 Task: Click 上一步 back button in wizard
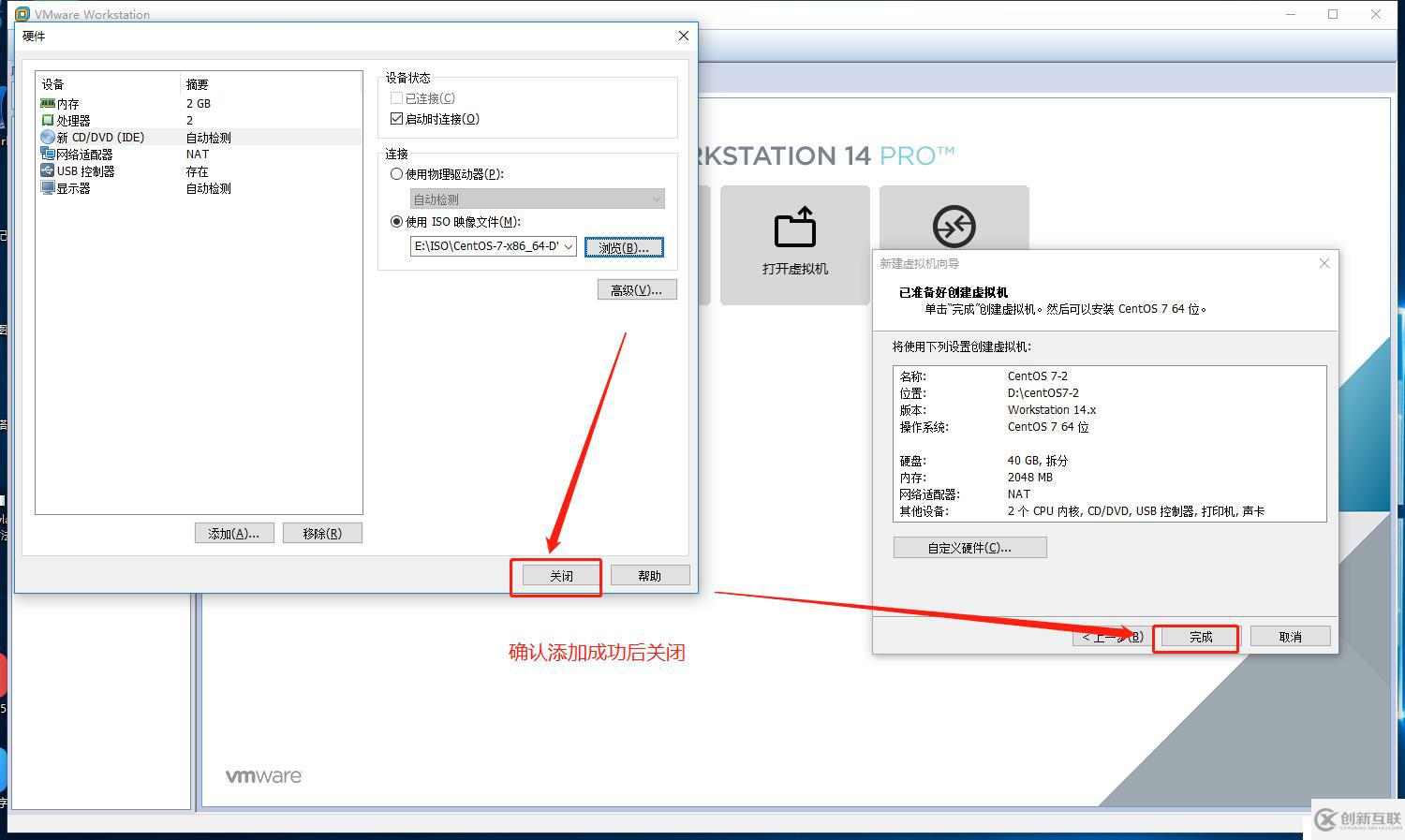coord(1113,637)
